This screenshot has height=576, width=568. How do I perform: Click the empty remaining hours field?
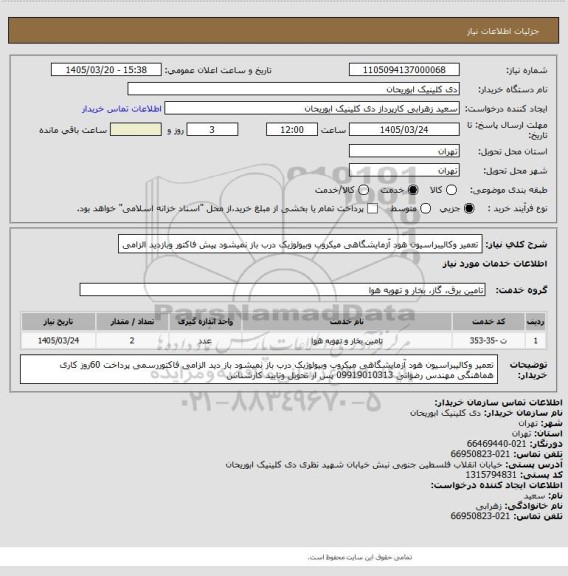[136, 130]
